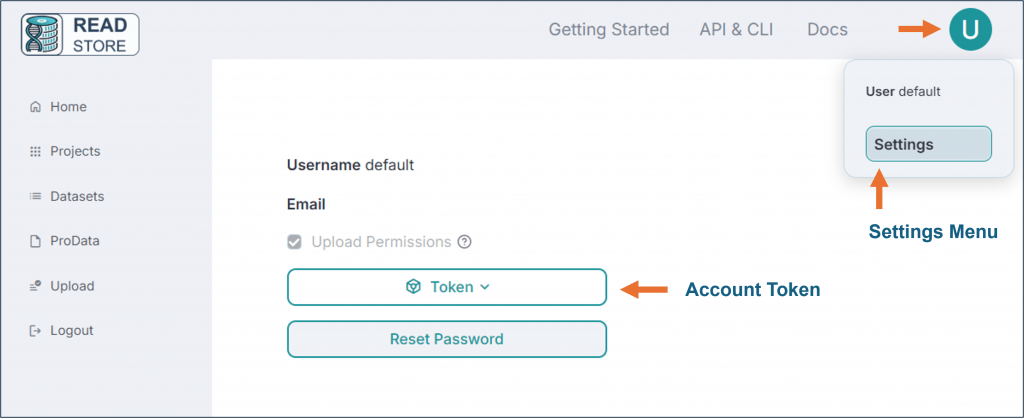This screenshot has height=418, width=1024.
Task: Open the Docs link
Action: [x=827, y=30]
